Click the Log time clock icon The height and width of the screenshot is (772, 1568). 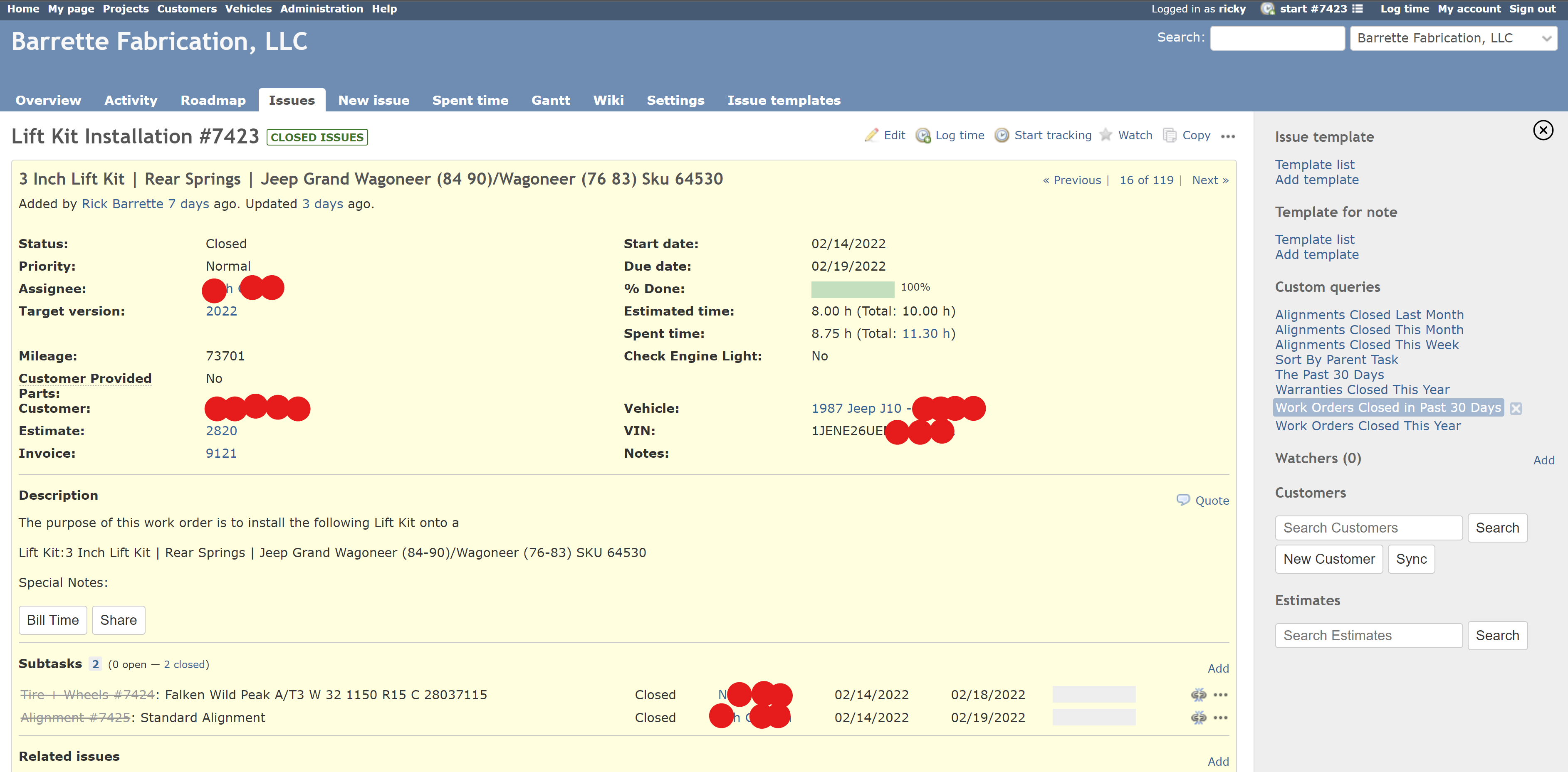point(923,135)
